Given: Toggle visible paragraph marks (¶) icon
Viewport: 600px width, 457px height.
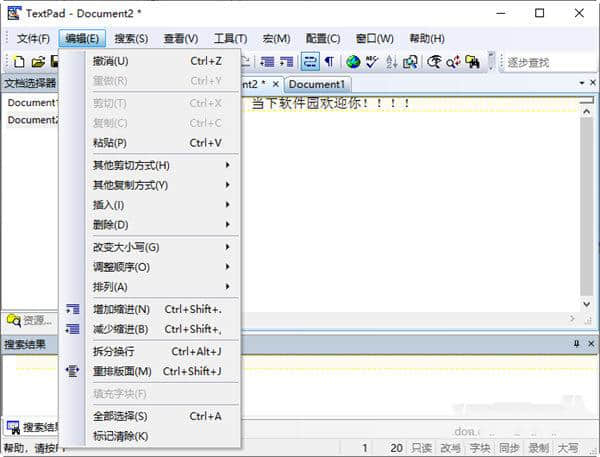Looking at the screenshot, I should click(x=329, y=62).
